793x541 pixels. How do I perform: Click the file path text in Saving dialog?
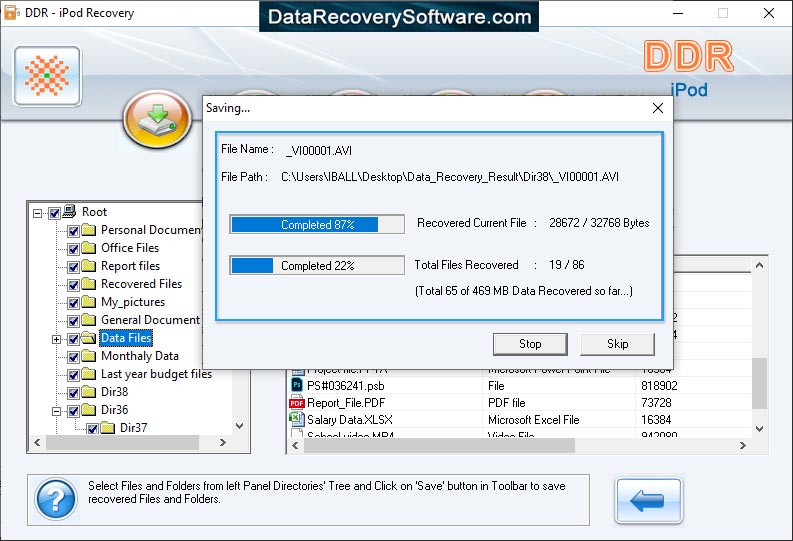[450, 177]
